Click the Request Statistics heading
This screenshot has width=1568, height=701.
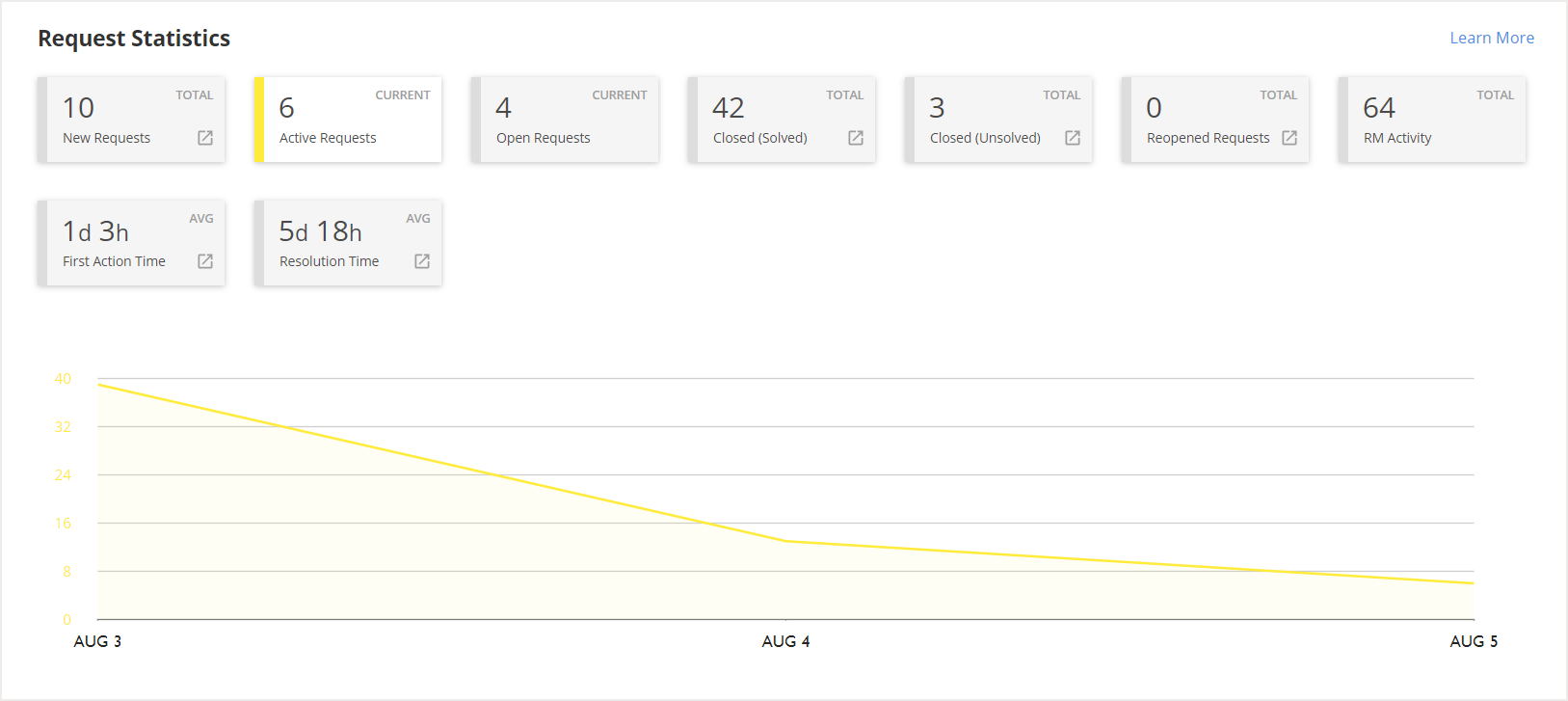[133, 38]
